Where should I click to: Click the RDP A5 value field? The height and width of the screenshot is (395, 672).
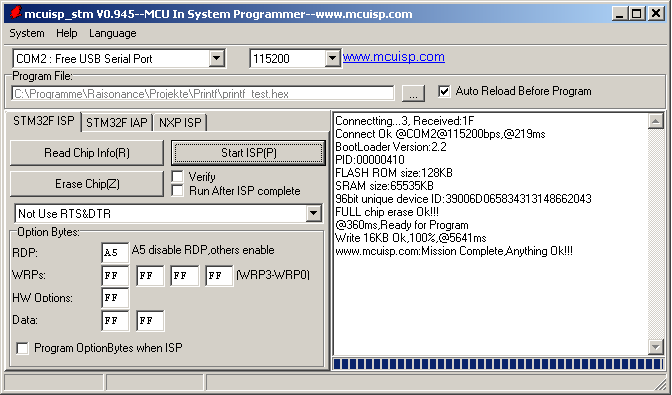pyautogui.click(x=115, y=252)
